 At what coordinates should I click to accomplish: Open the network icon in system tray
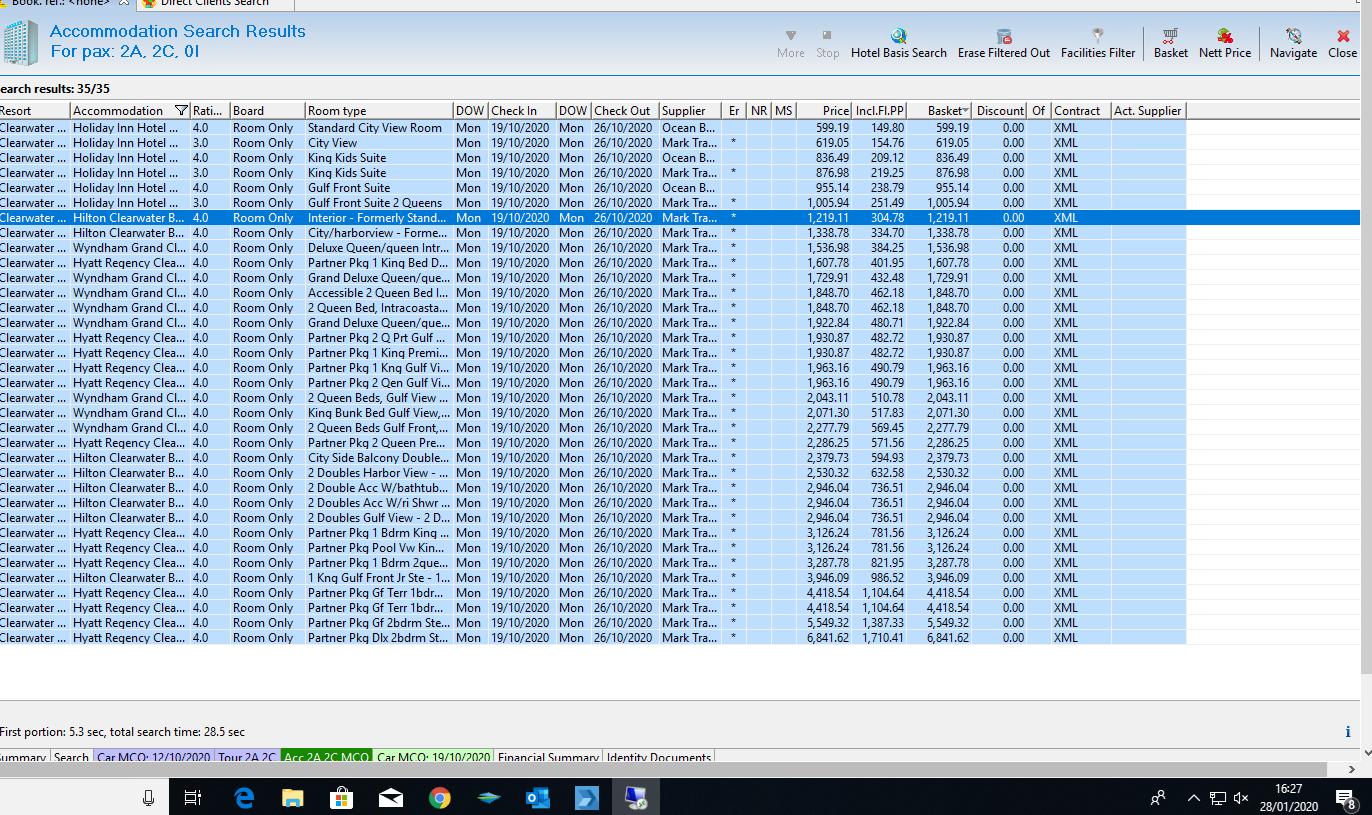coord(1217,798)
